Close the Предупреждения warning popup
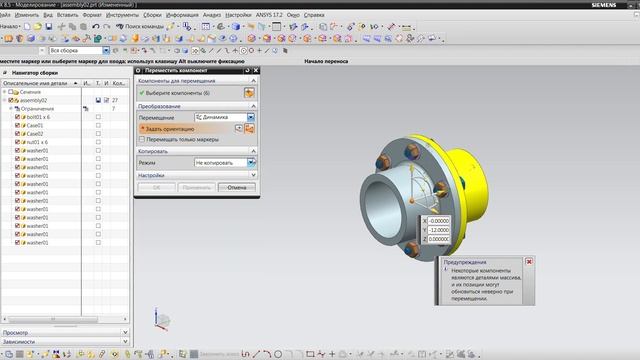Viewport: 640px width, 360px height. click(x=529, y=261)
